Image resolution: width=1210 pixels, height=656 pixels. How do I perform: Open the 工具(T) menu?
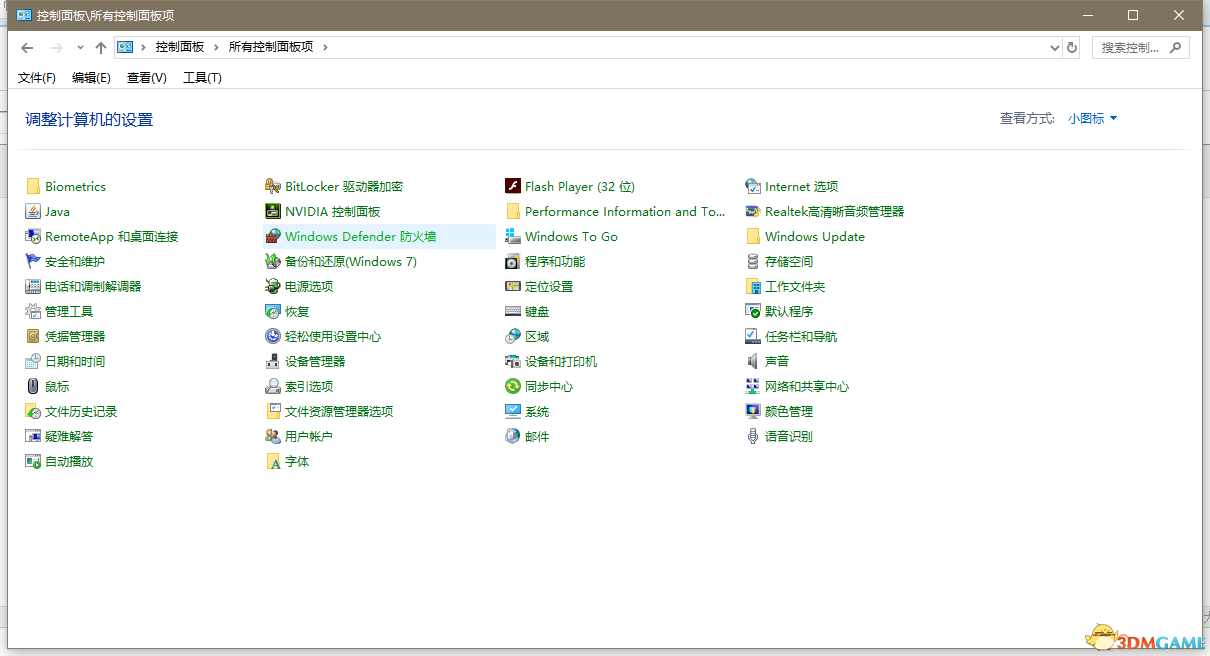(202, 78)
